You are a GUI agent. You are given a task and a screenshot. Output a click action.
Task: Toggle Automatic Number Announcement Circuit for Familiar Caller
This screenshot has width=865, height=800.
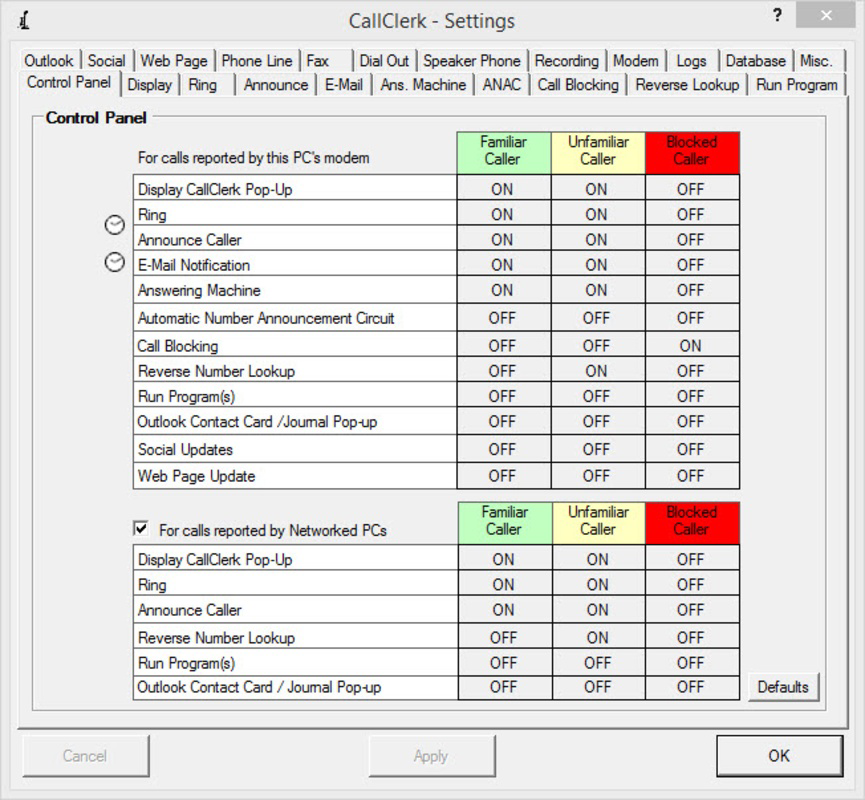click(x=504, y=318)
